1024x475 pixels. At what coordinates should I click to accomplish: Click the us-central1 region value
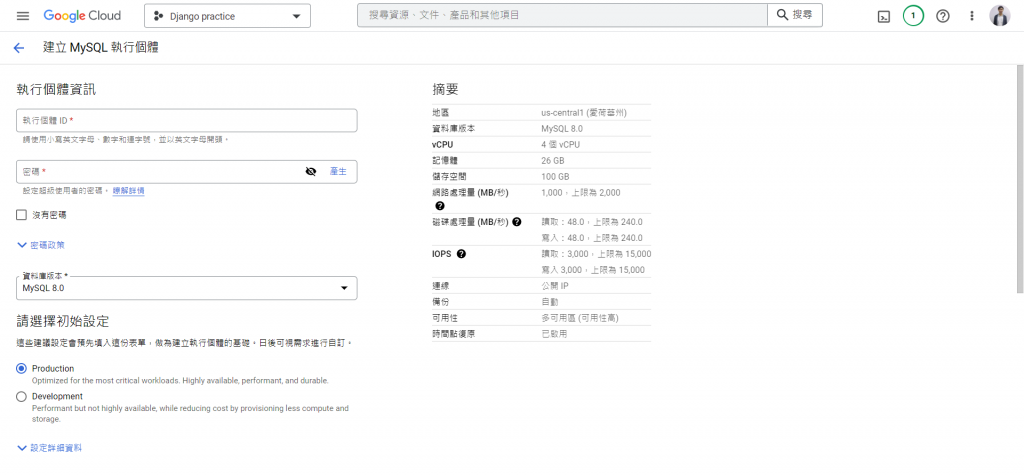tap(584, 112)
